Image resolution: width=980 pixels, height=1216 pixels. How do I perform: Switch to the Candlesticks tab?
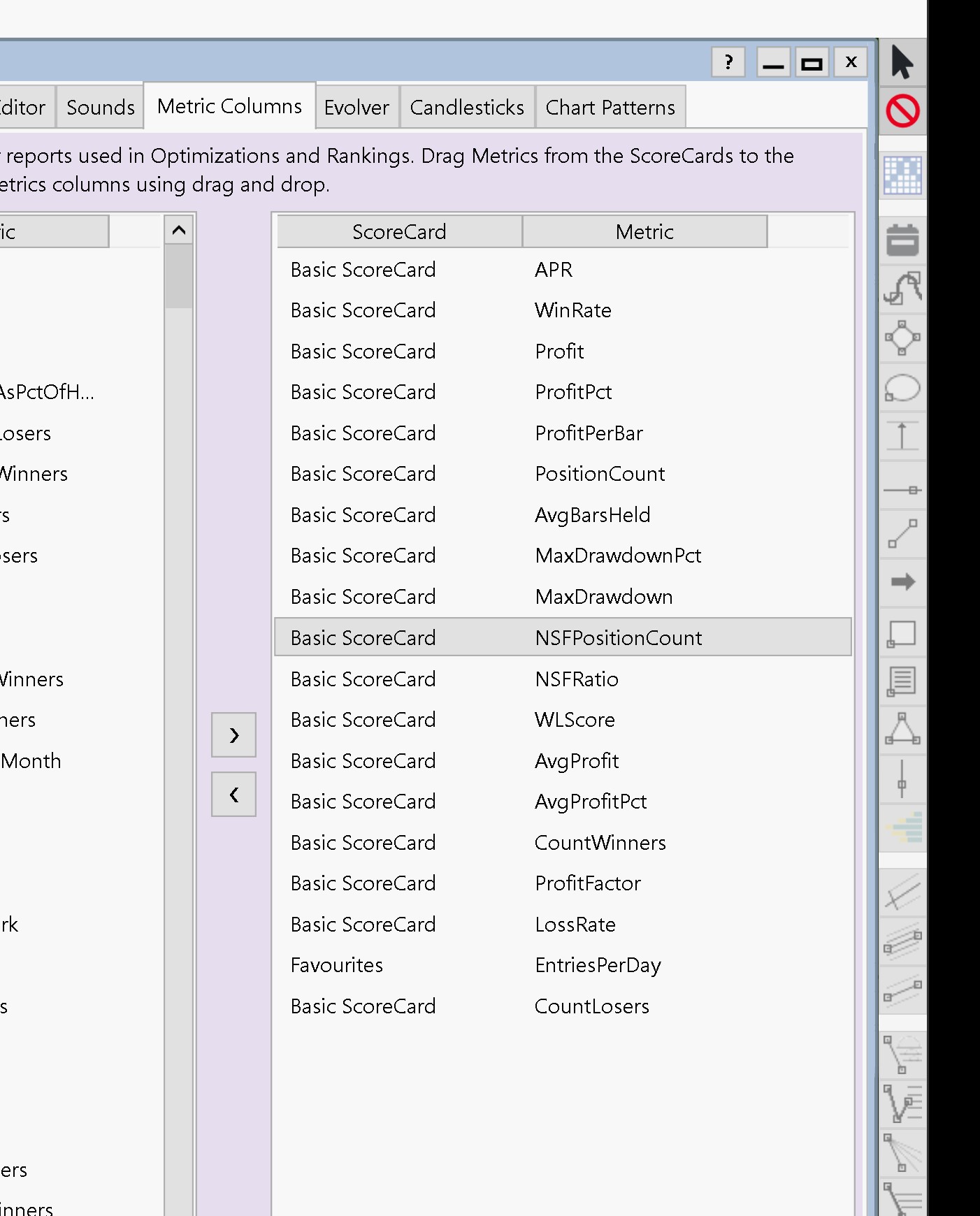point(466,107)
